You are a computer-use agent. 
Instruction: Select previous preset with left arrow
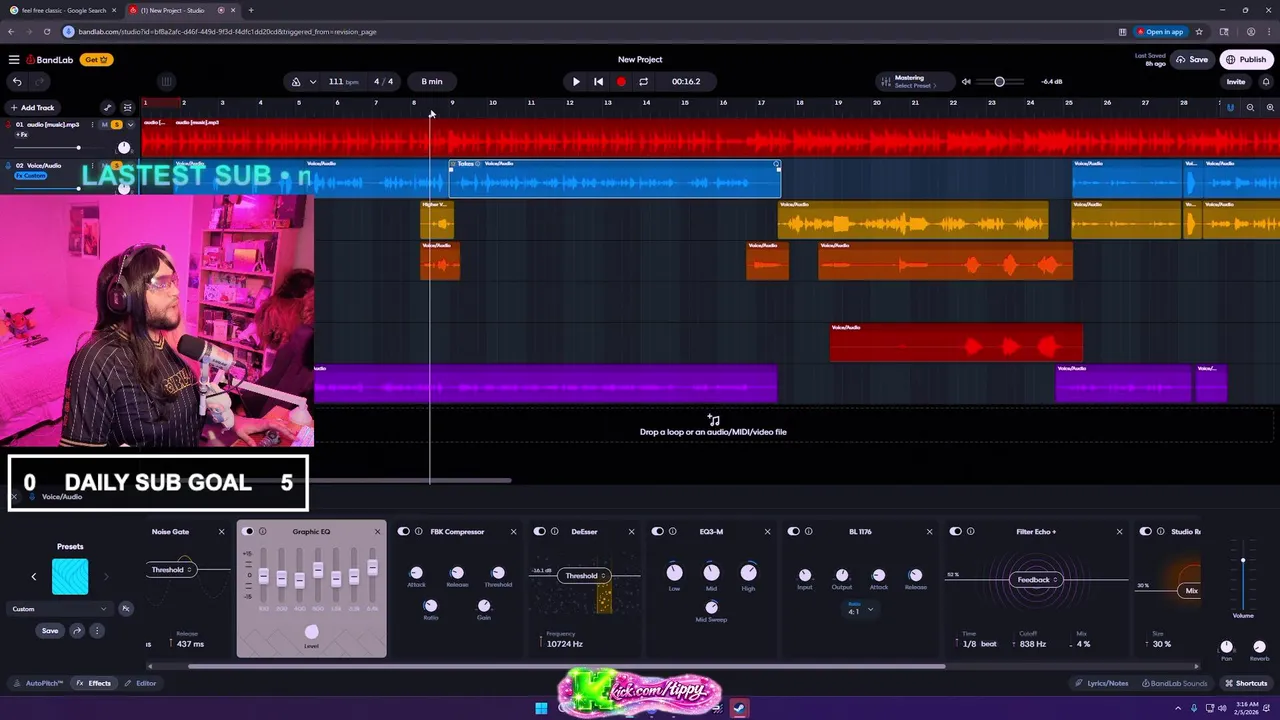pyautogui.click(x=34, y=577)
